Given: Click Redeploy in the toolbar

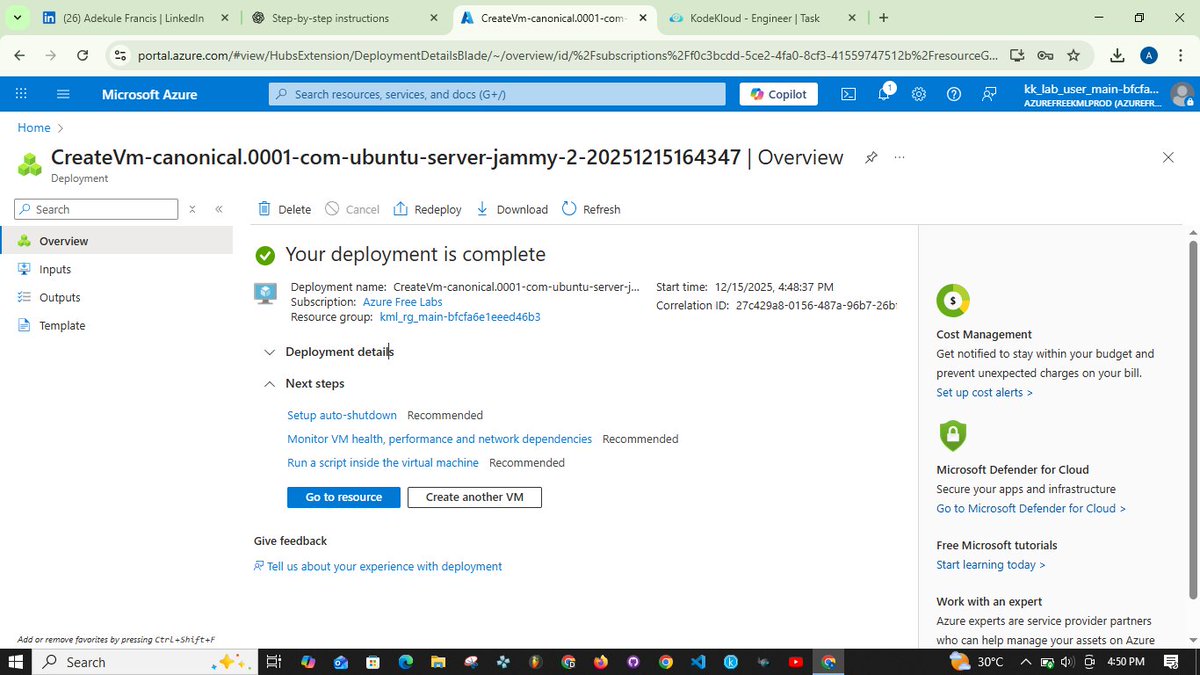Looking at the screenshot, I should pos(427,209).
